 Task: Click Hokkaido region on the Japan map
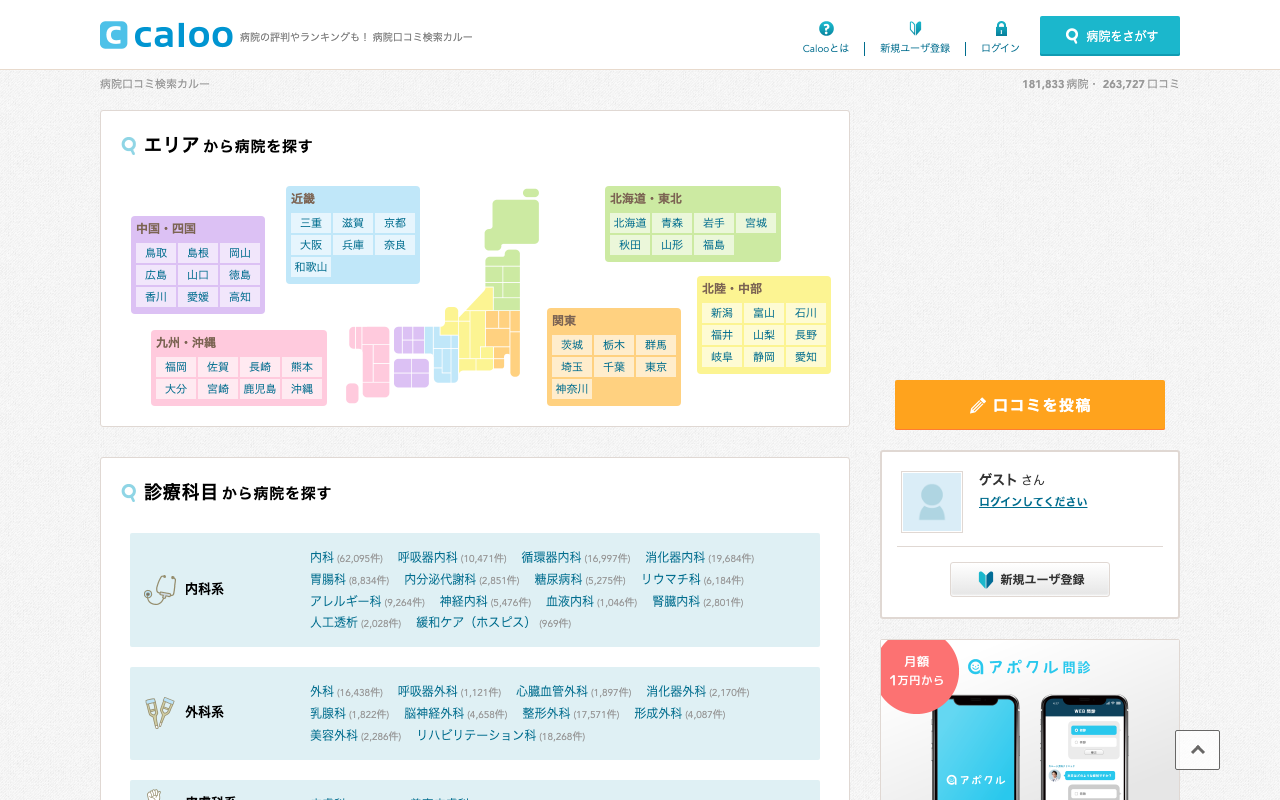click(514, 220)
